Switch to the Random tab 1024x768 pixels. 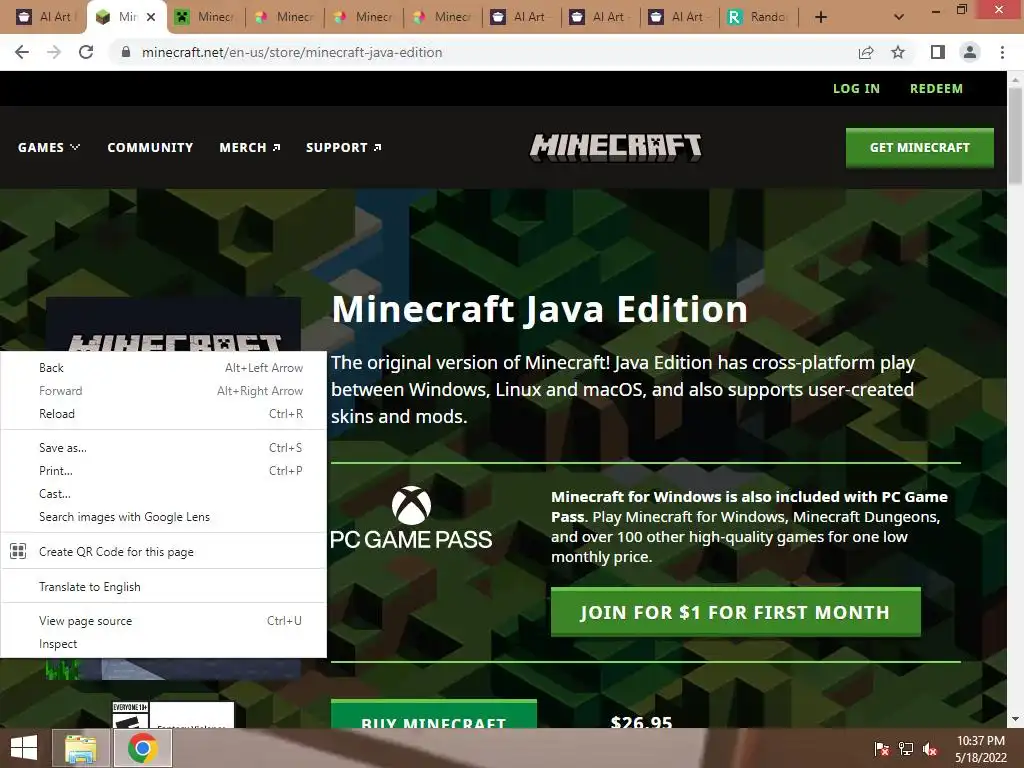click(x=760, y=17)
